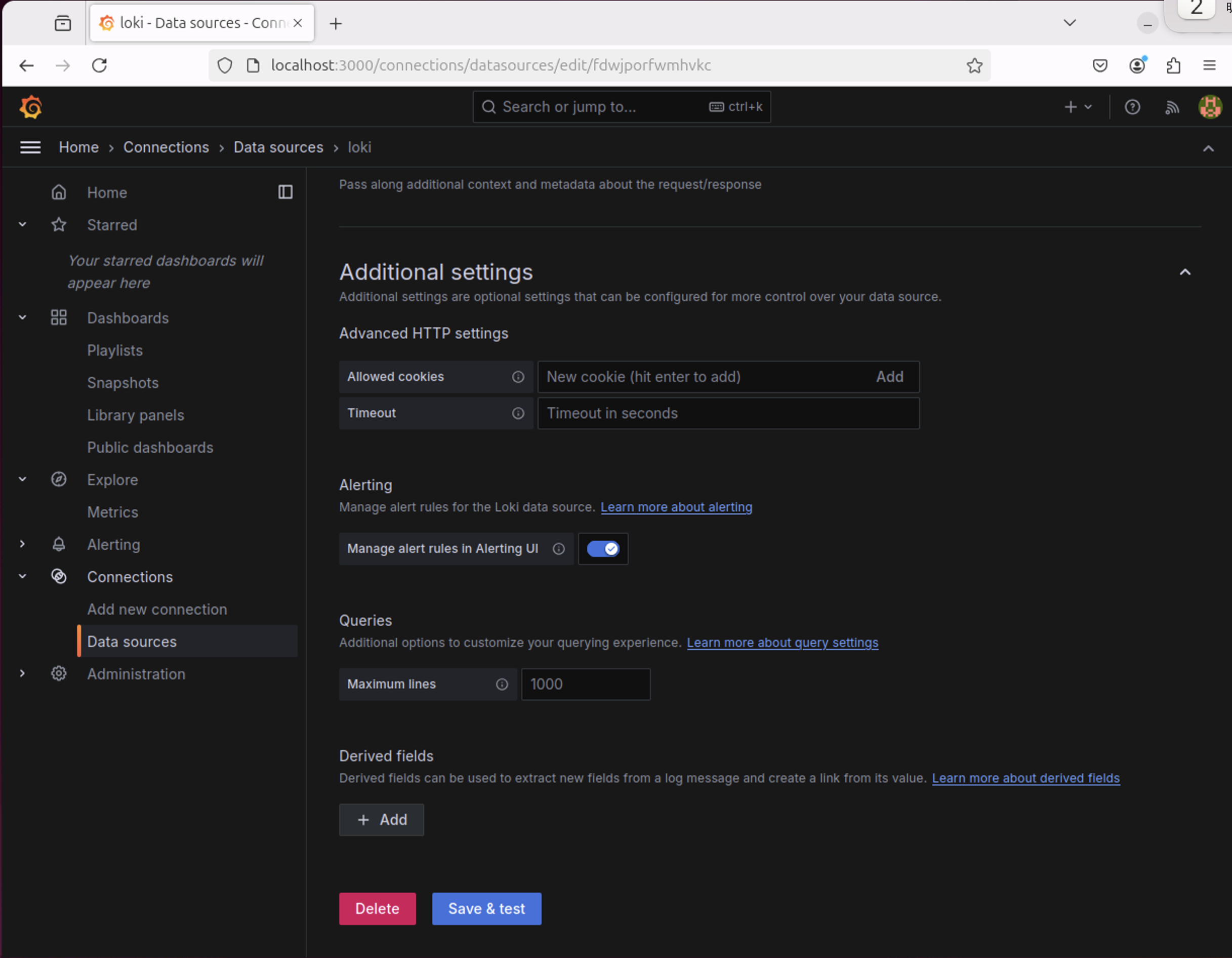Viewport: 1232px width, 958px height.
Task: Toggle the hamburger menu icon
Action: pos(30,148)
